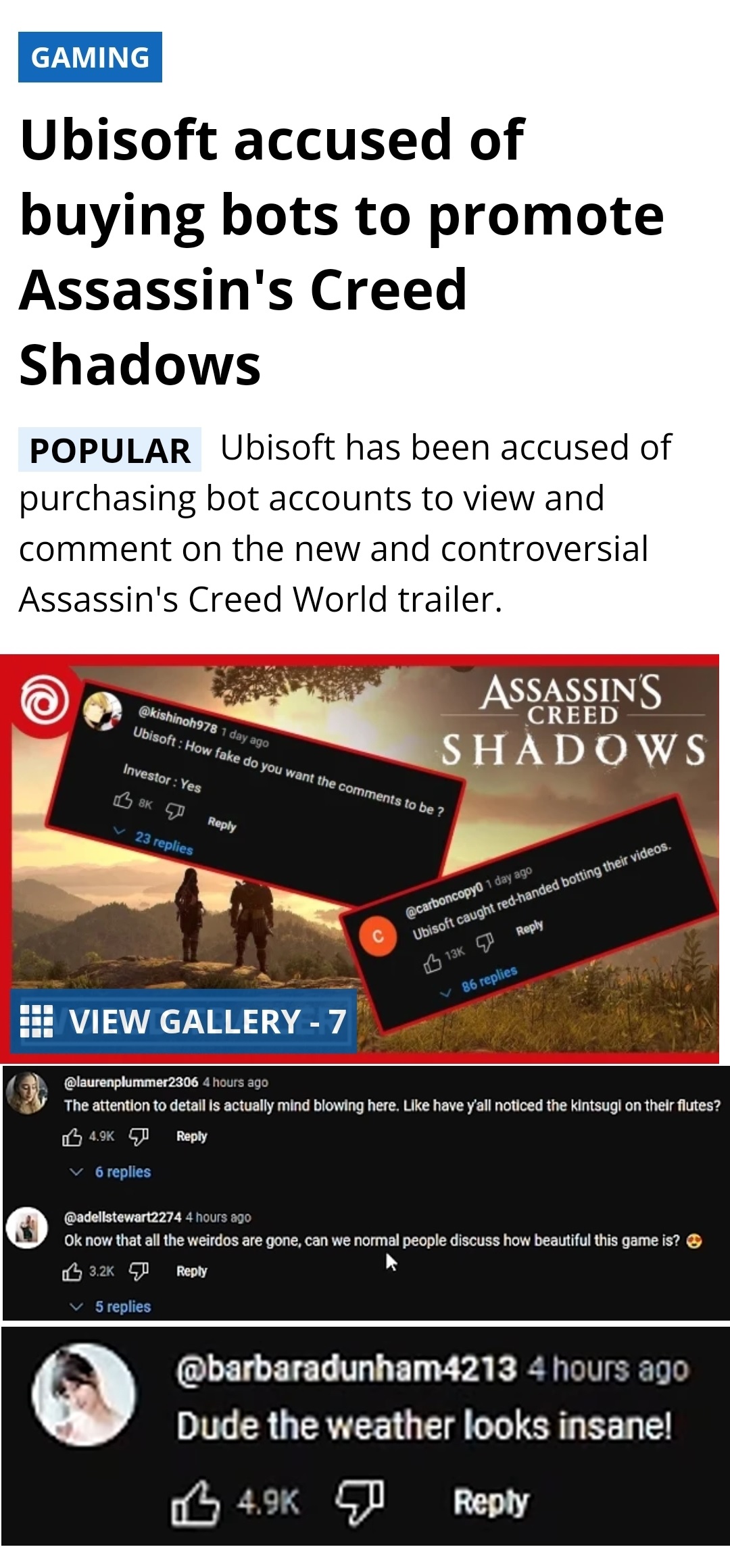Viewport: 730px width, 1568px height.
Task: Click the gallery grid icon
Action: click(37, 1021)
